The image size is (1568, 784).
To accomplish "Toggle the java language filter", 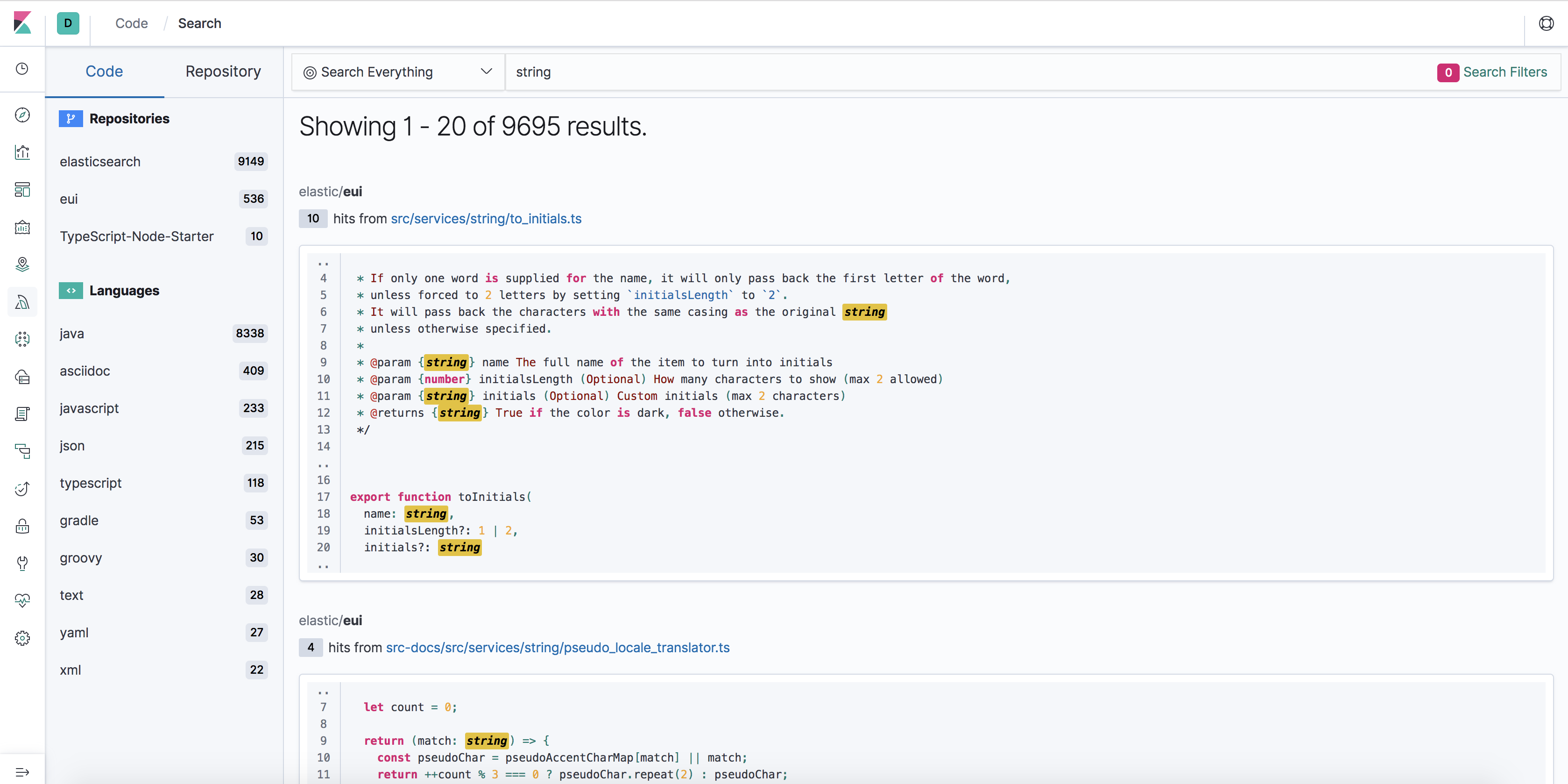I will pos(71,333).
